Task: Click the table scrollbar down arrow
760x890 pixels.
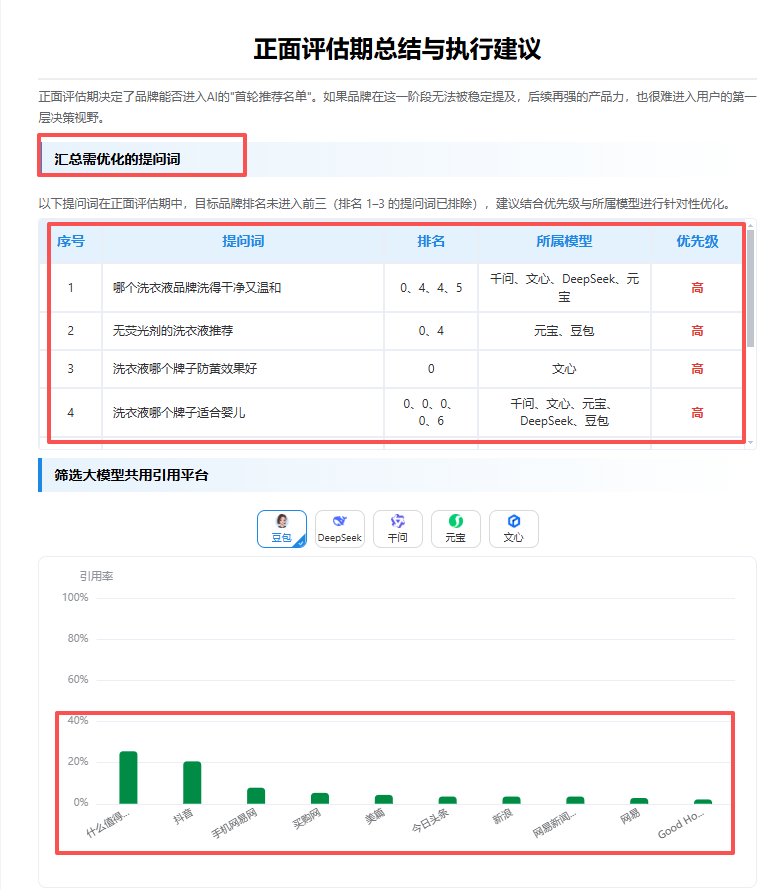Action: (750, 442)
